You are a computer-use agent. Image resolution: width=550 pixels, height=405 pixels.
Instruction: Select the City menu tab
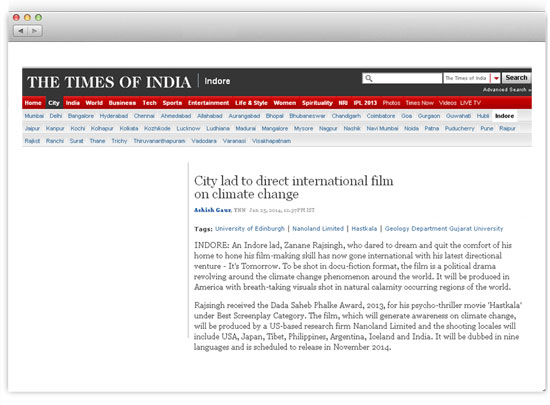(54, 103)
